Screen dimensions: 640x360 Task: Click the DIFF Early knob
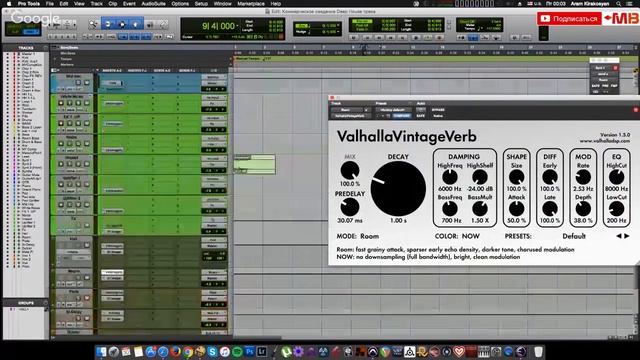click(x=550, y=177)
